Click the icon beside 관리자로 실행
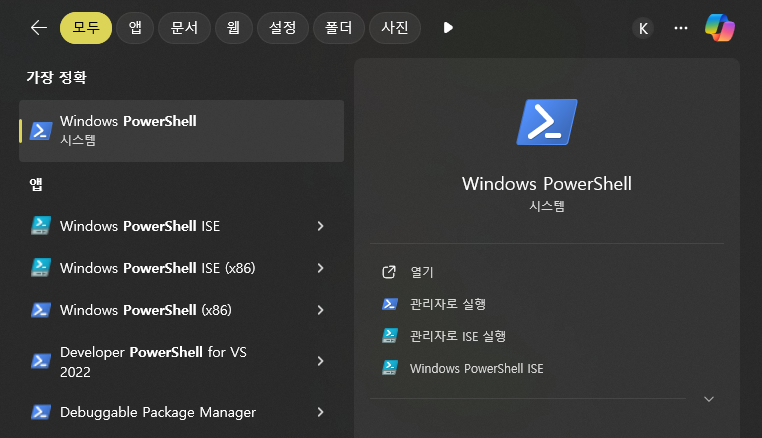This screenshot has height=438, width=762. [390, 304]
